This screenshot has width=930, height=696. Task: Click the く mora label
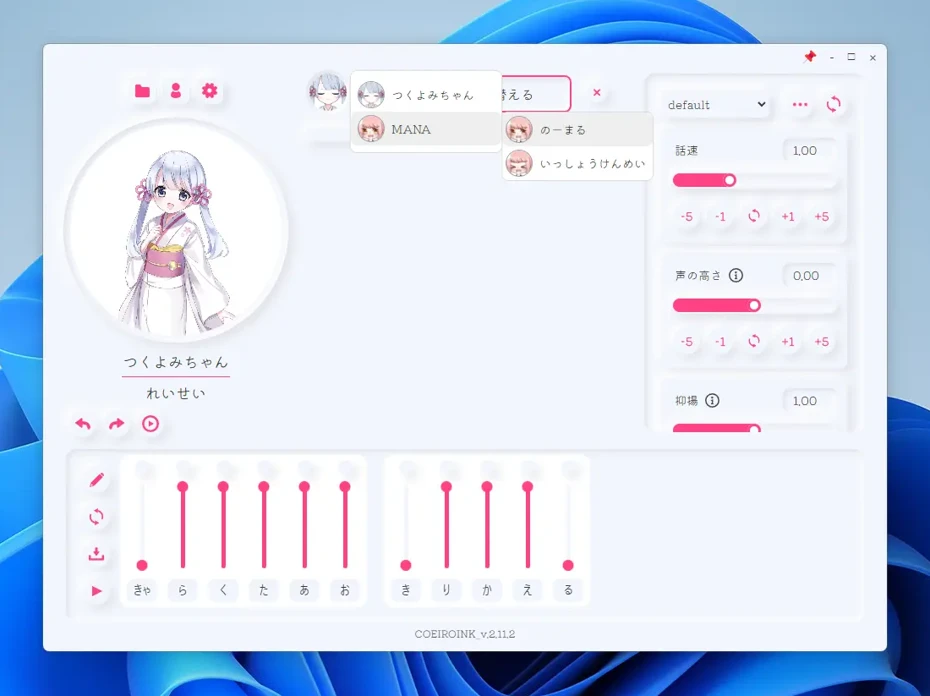pos(223,590)
